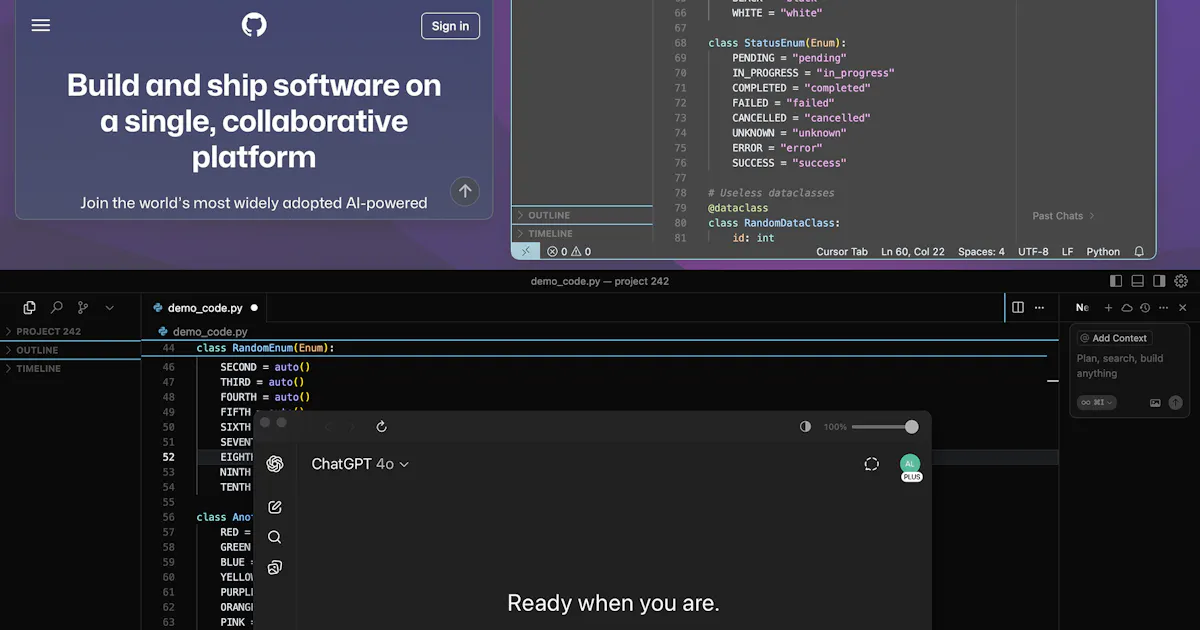Screen dimensions: 1200x630
Task: Click the attach image icon in chat input
Action: 1155,403
